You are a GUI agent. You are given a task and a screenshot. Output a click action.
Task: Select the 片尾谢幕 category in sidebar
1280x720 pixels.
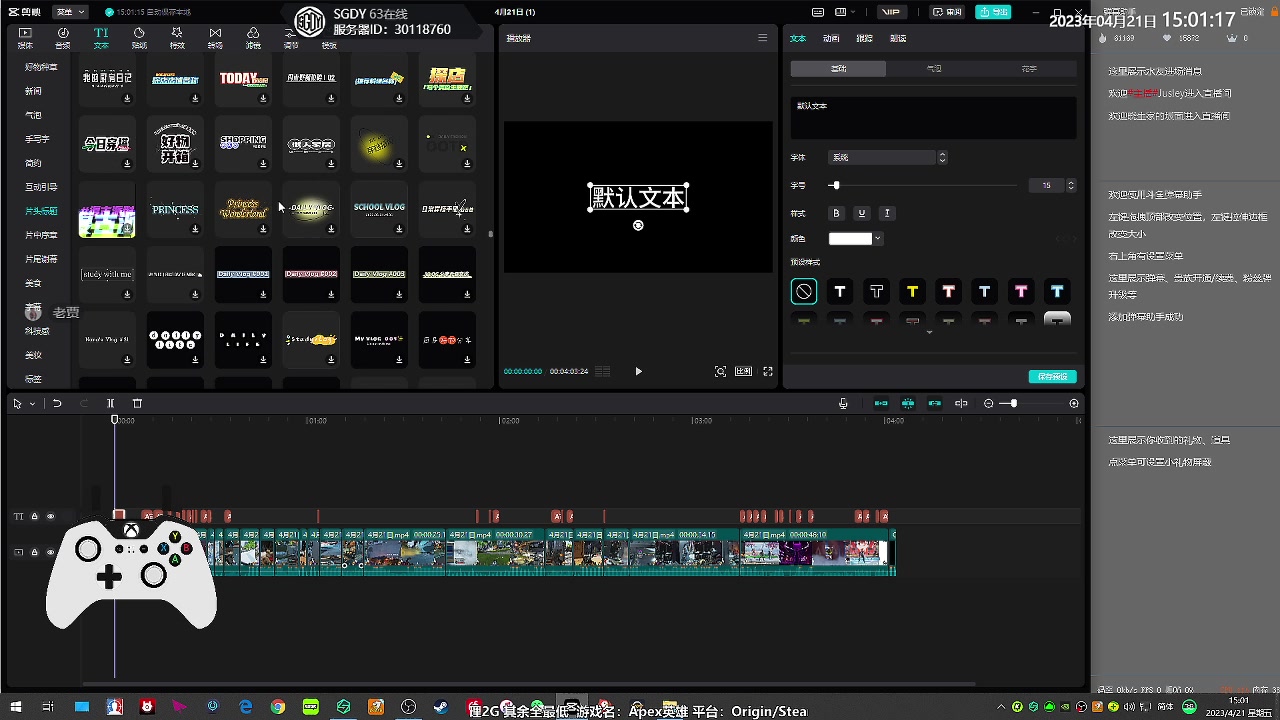pos(41,259)
